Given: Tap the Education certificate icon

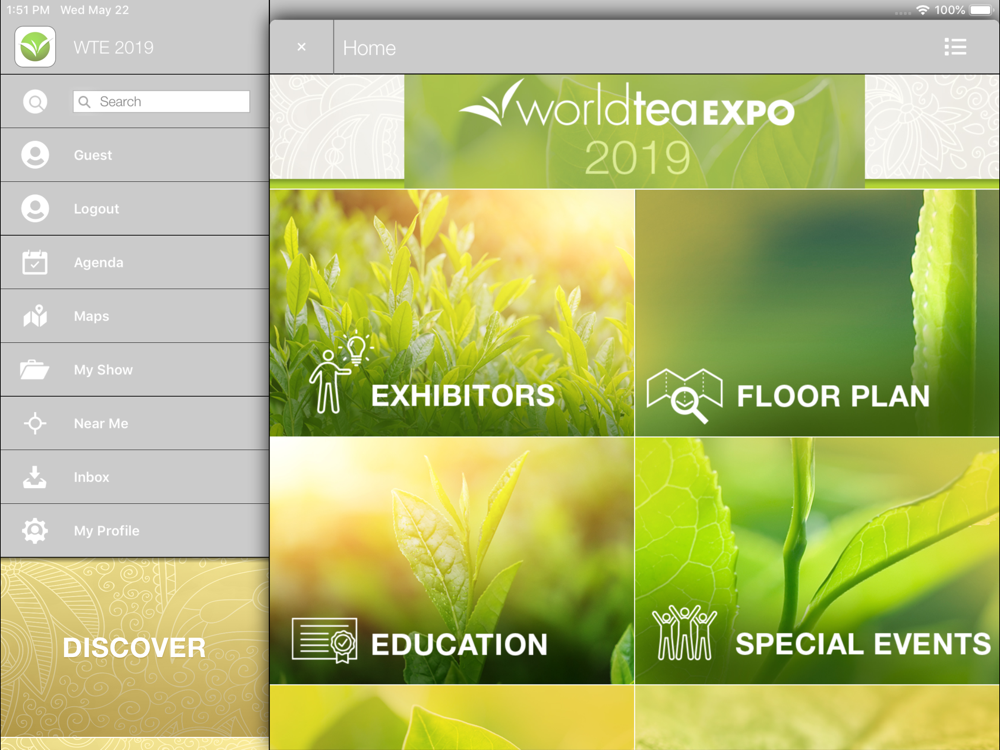Looking at the screenshot, I should 325,640.
